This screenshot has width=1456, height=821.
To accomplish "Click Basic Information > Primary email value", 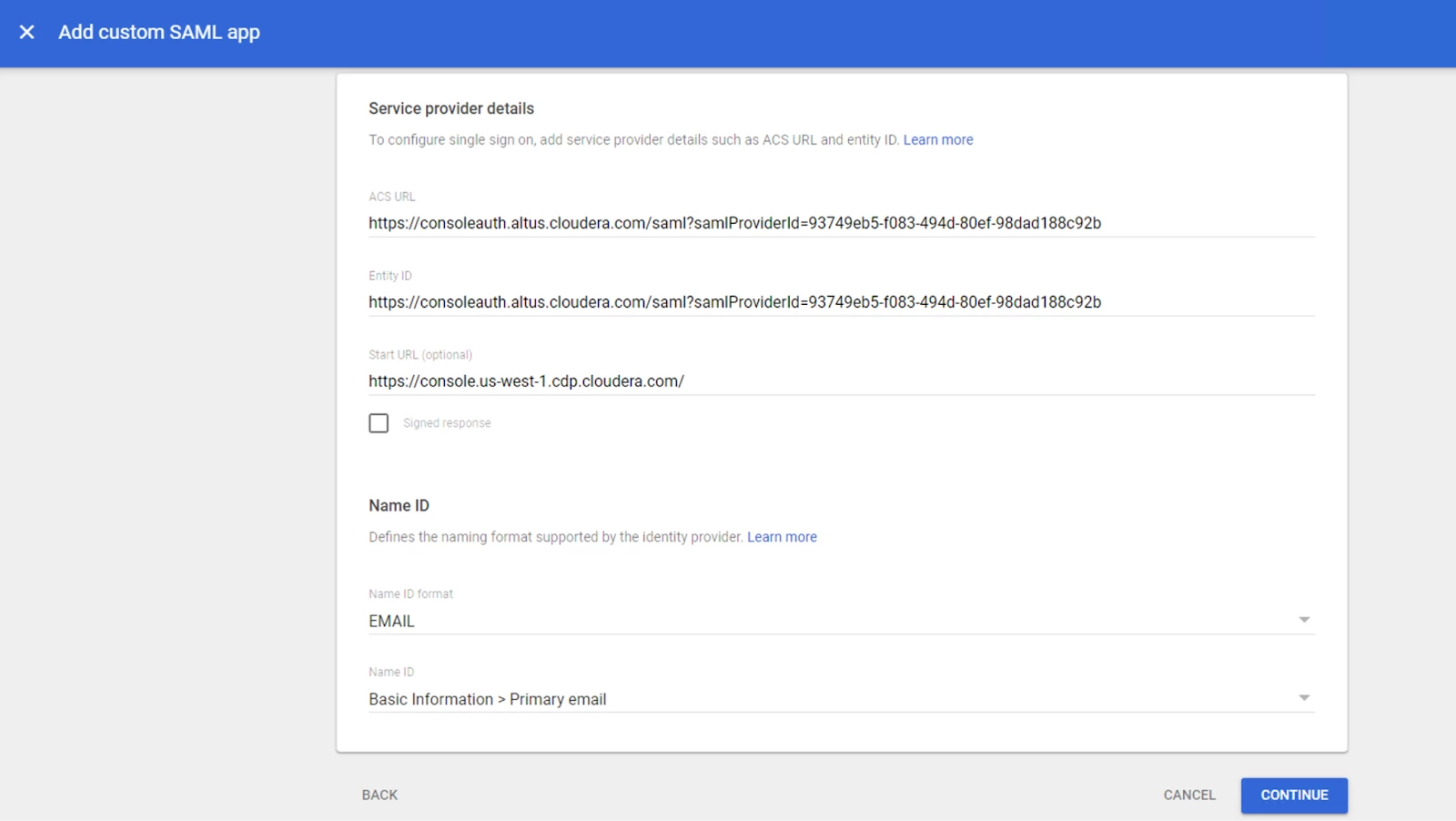I will pos(487,699).
